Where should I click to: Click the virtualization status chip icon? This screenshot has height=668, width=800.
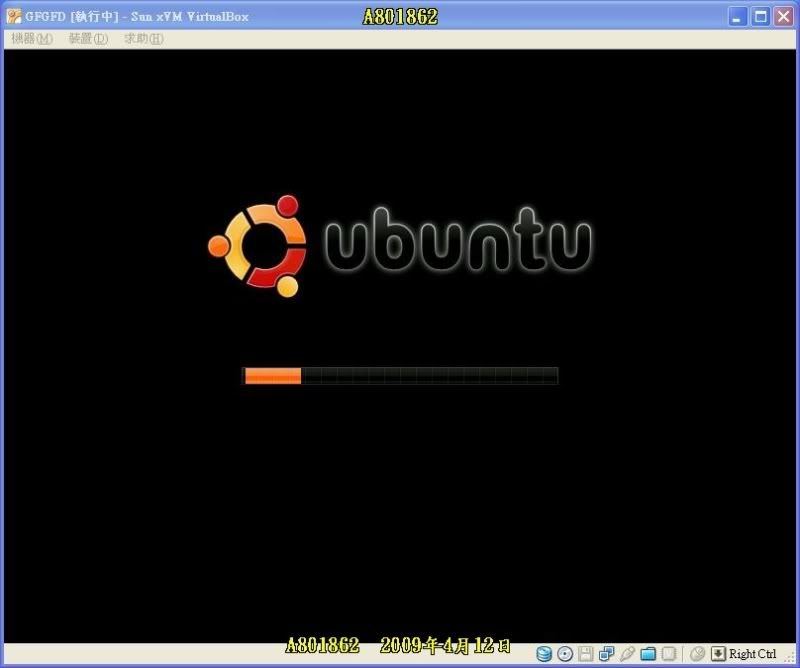(x=669, y=654)
